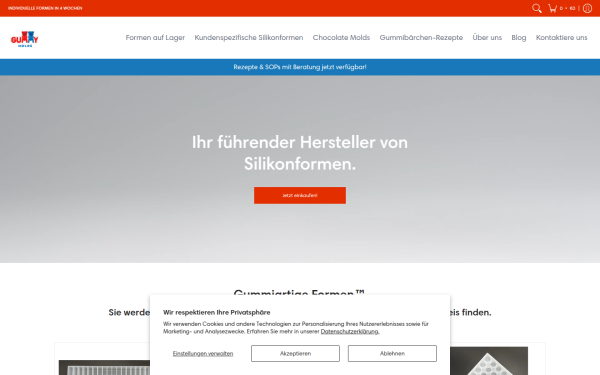Decline cookies with Ablehnen button
The width and height of the screenshot is (600, 375).
pyautogui.click(x=392, y=353)
